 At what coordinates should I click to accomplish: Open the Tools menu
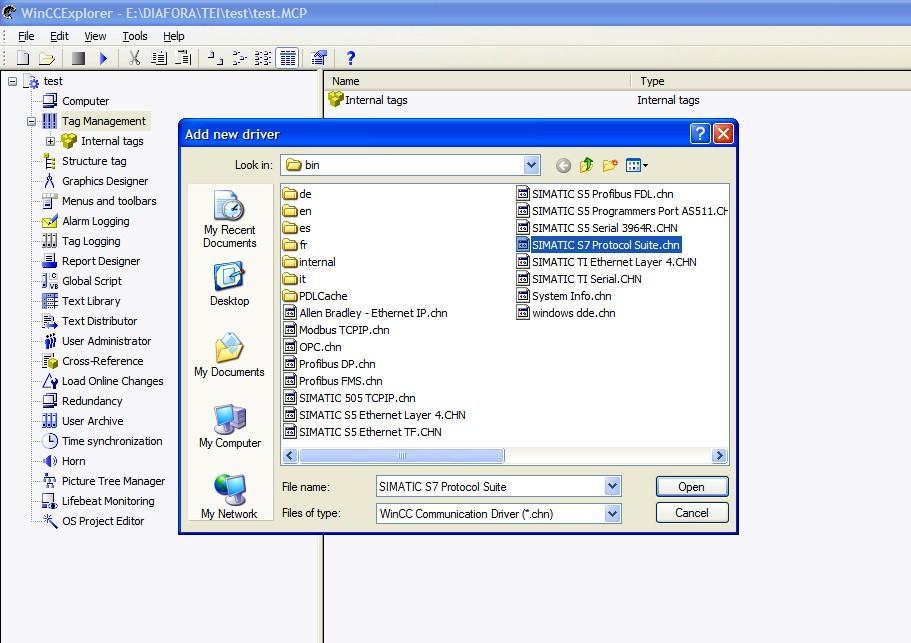135,36
